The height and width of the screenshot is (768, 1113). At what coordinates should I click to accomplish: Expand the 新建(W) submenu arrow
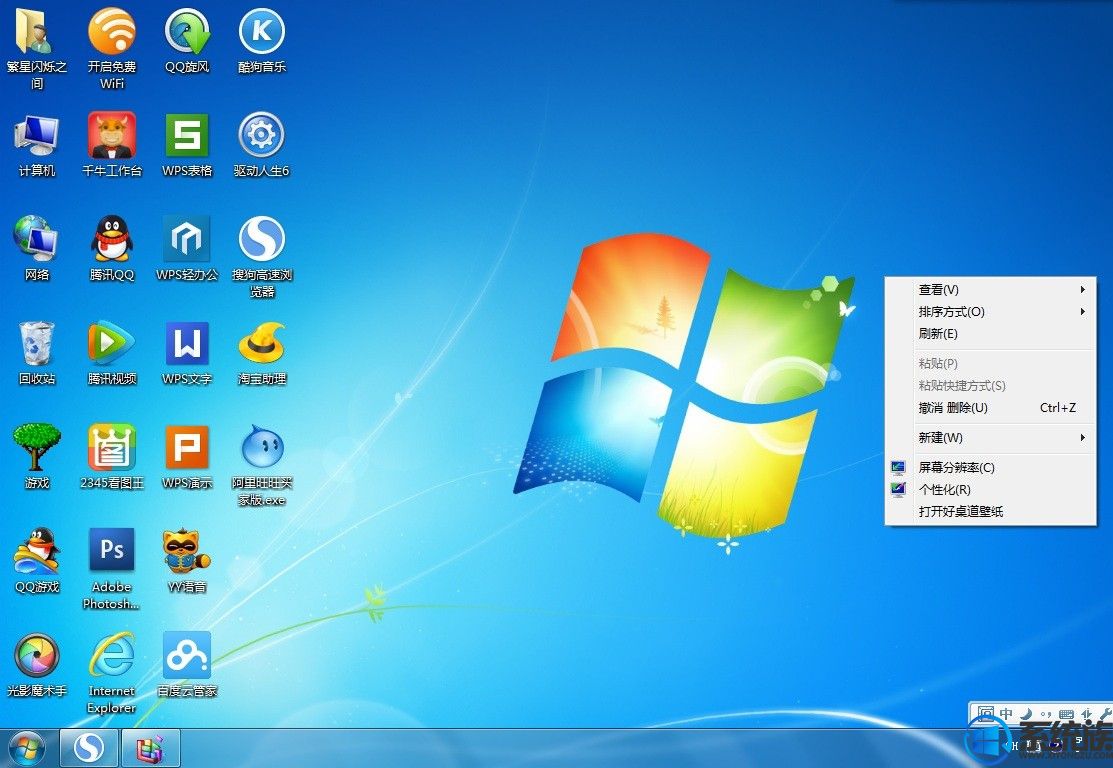point(1082,437)
